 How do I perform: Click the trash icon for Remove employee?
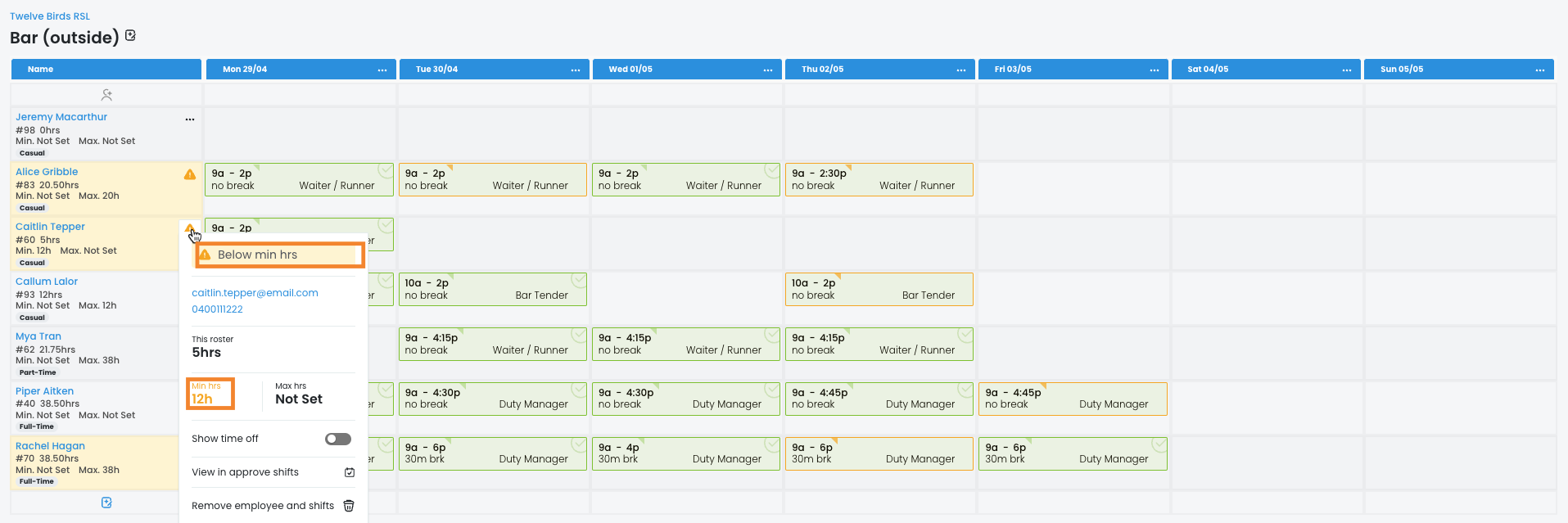[349, 506]
